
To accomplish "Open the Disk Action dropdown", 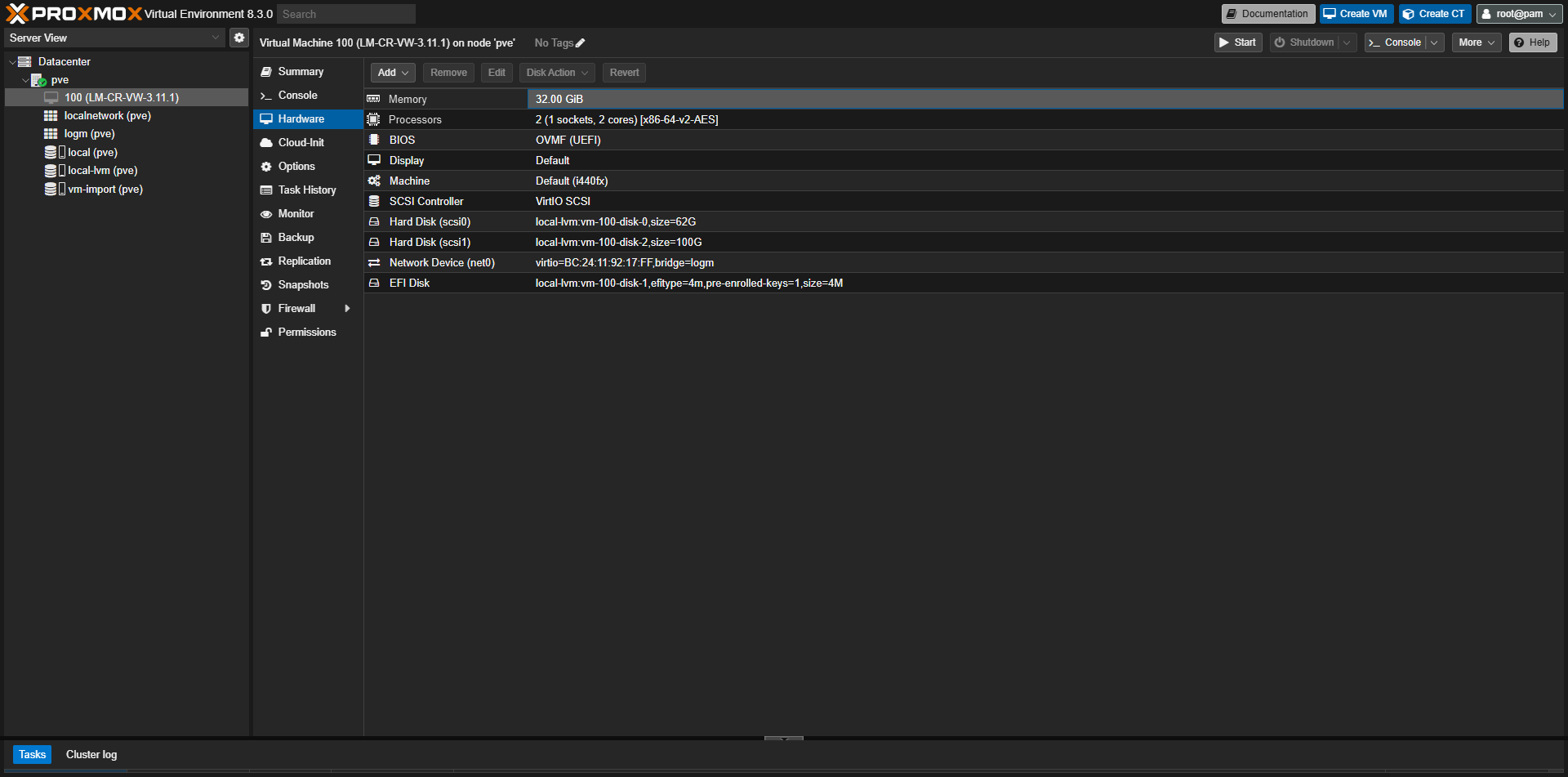I will click(x=556, y=73).
